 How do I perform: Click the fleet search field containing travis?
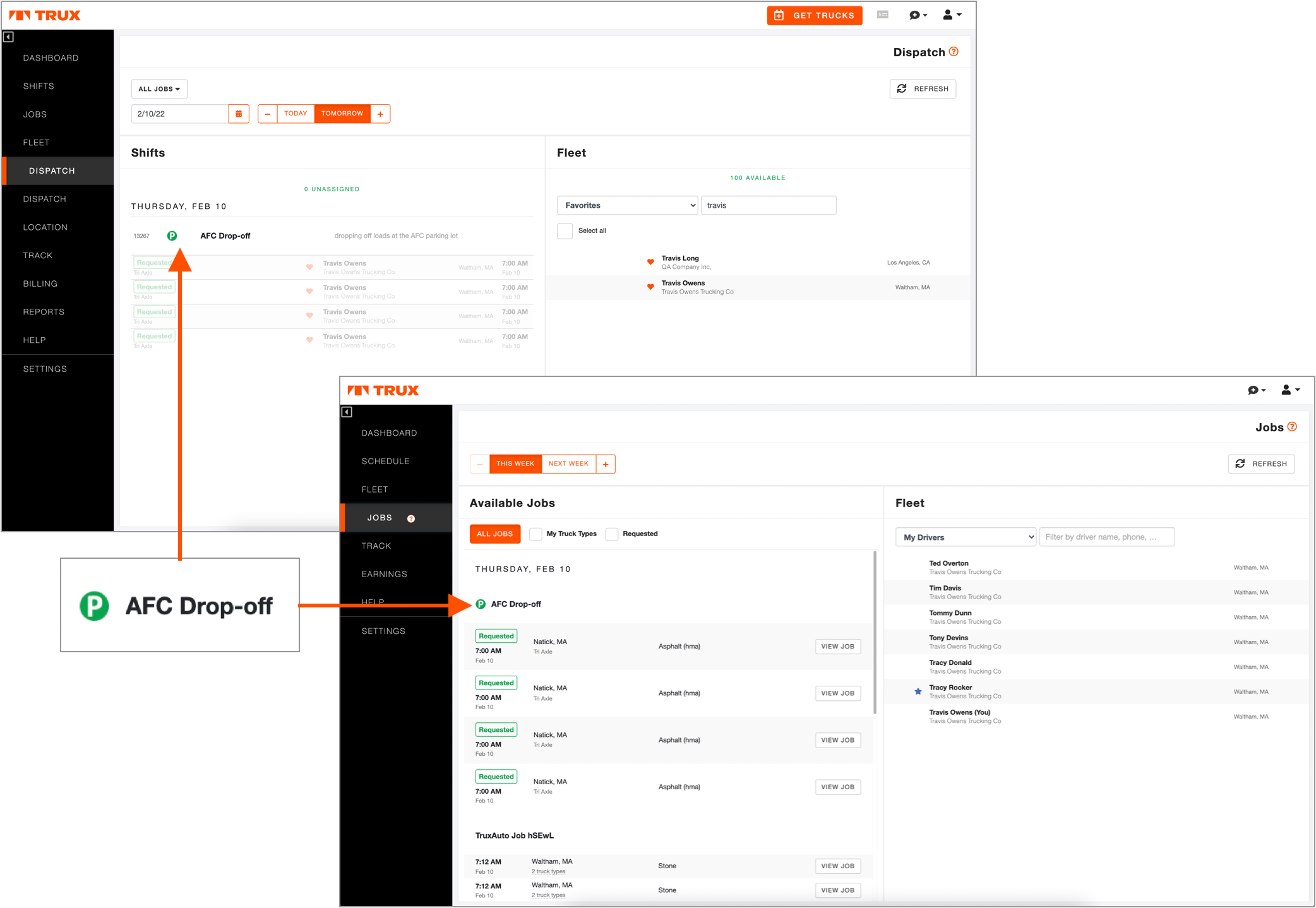pos(769,205)
